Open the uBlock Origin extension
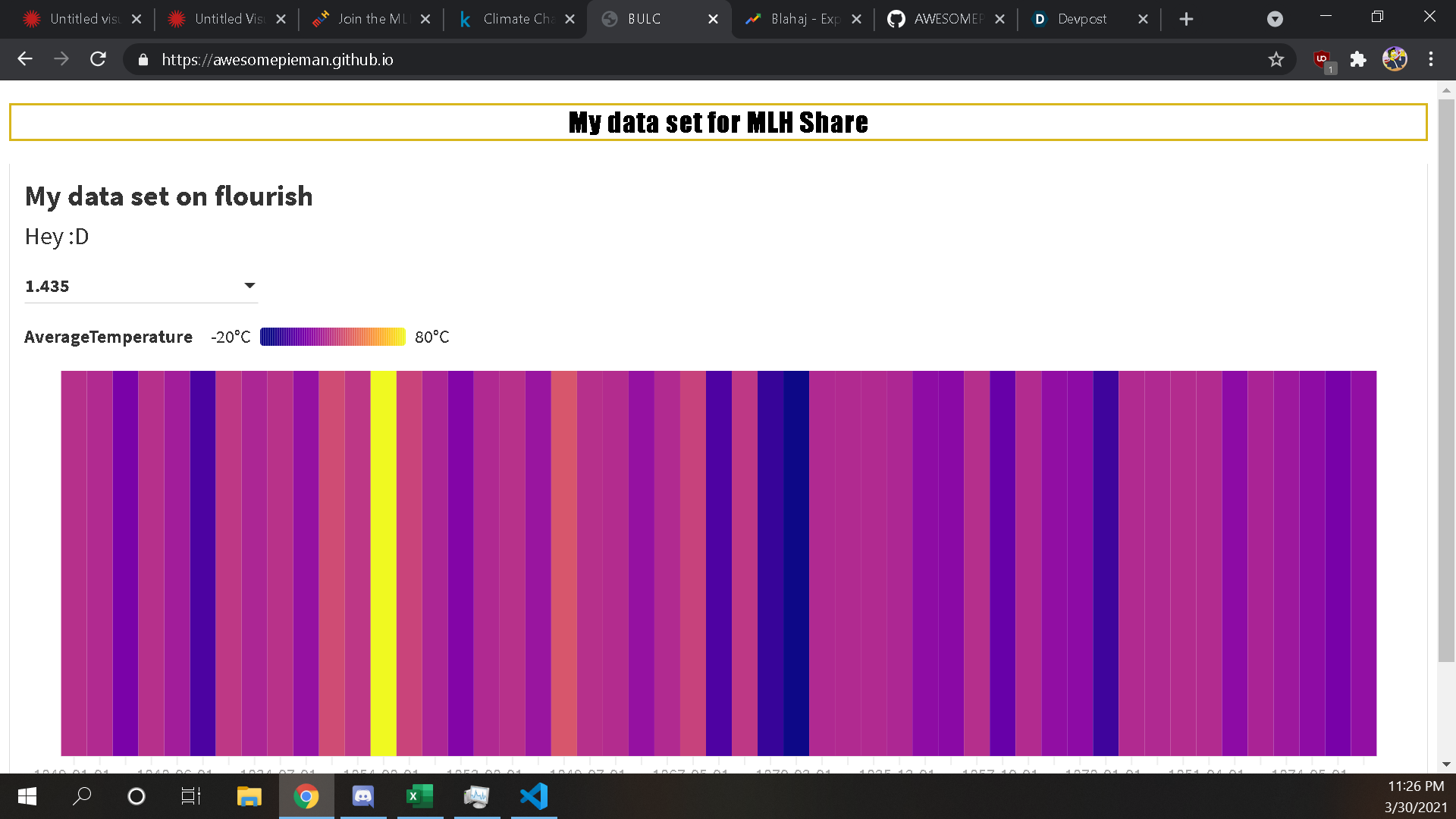 point(1320,58)
